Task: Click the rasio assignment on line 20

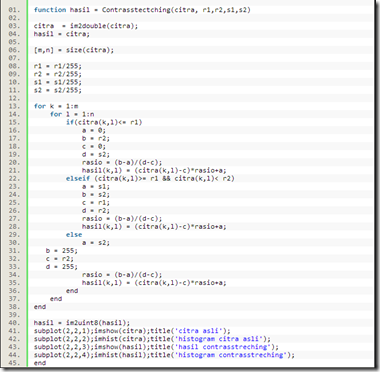Action: coord(122,162)
